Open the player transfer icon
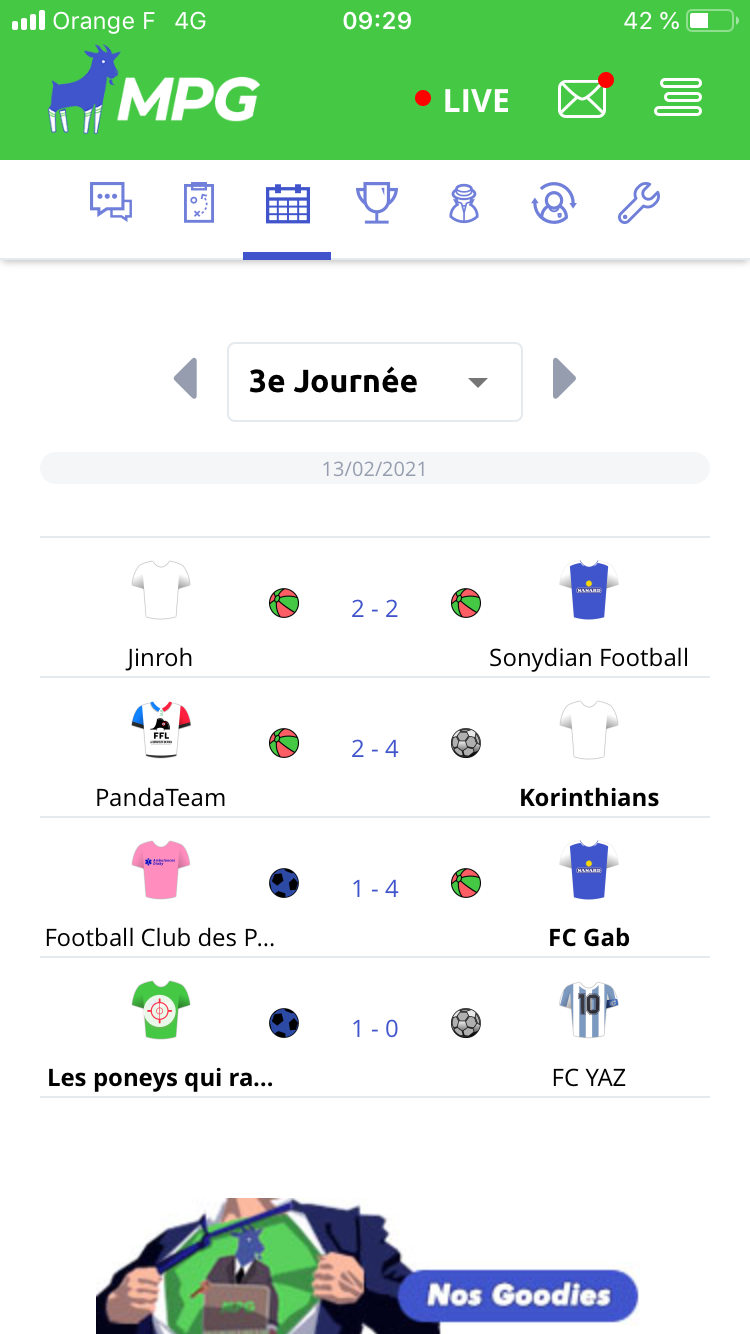This screenshot has width=750, height=1334. [551, 203]
